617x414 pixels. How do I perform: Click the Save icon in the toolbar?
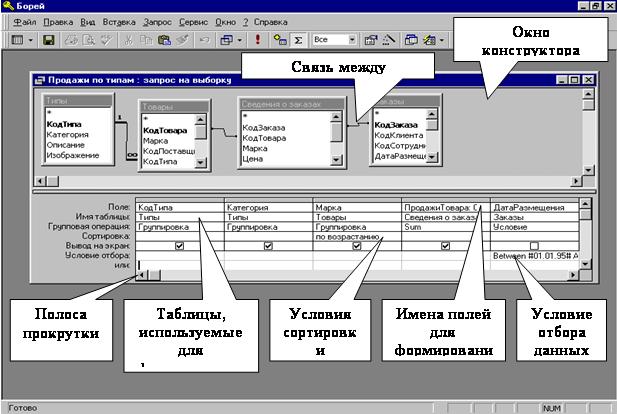coord(49,41)
